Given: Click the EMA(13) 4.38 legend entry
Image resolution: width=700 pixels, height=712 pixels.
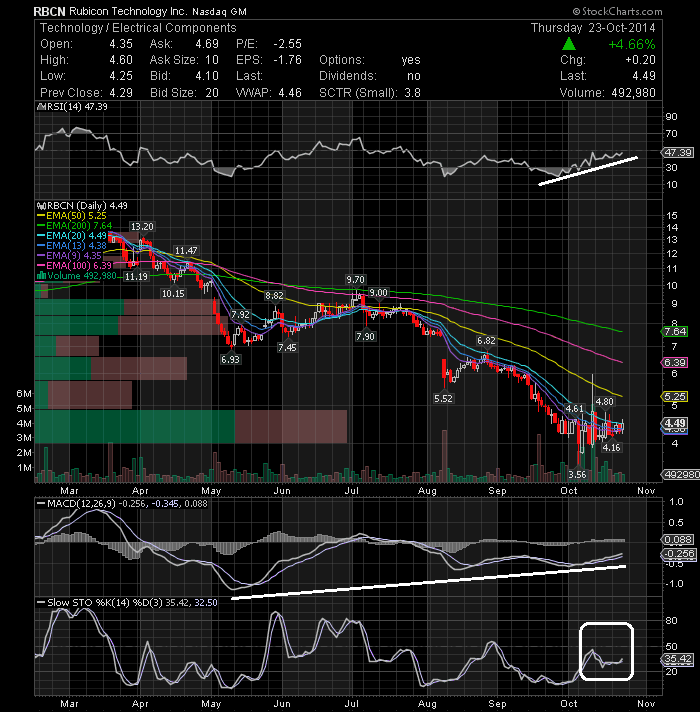Looking at the screenshot, I should click(x=71, y=246).
